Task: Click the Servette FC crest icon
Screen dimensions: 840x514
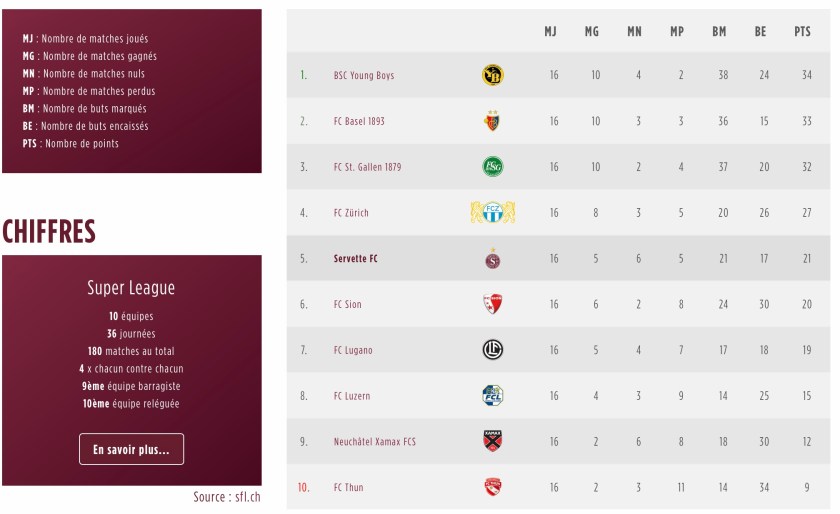Action: click(x=492, y=259)
